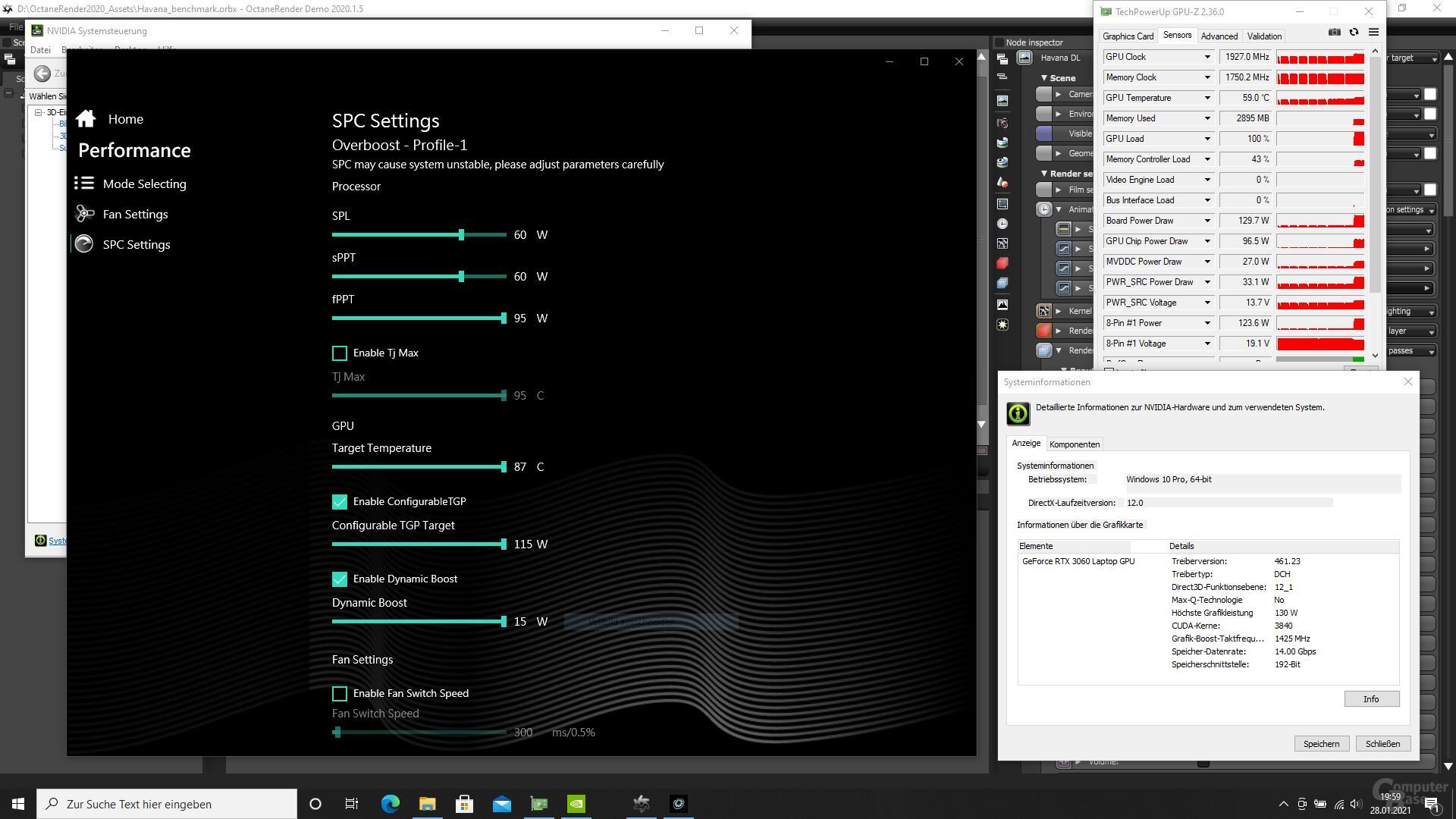The width and height of the screenshot is (1456, 819).
Task: Open GPU-Z hamburger menu icon
Action: [x=1373, y=32]
